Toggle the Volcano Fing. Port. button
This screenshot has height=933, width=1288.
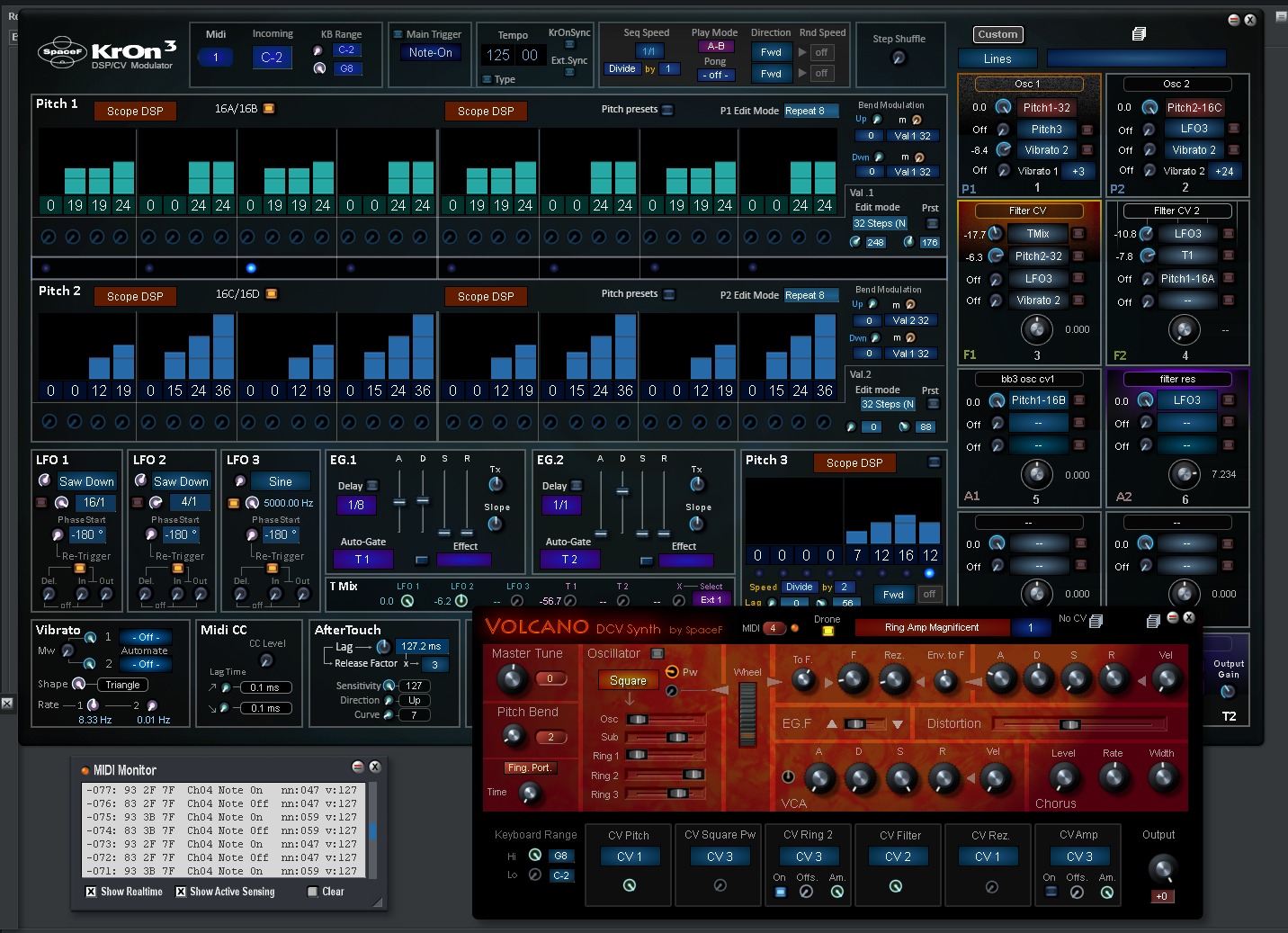pyautogui.click(x=529, y=767)
